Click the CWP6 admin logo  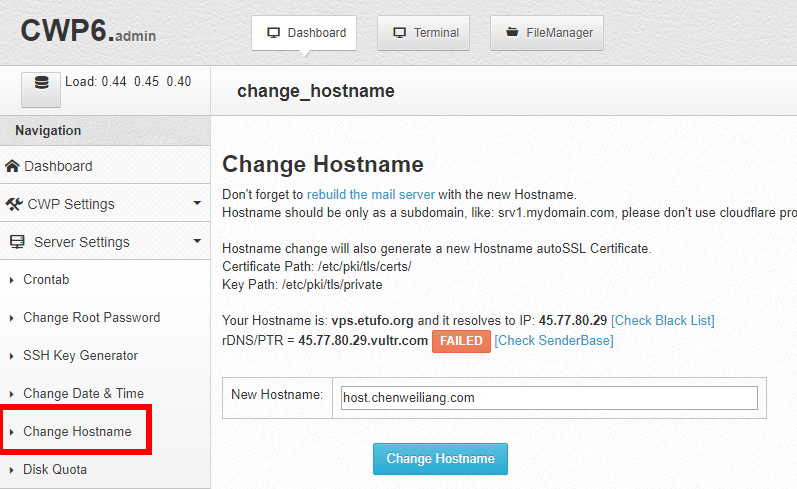tap(88, 31)
